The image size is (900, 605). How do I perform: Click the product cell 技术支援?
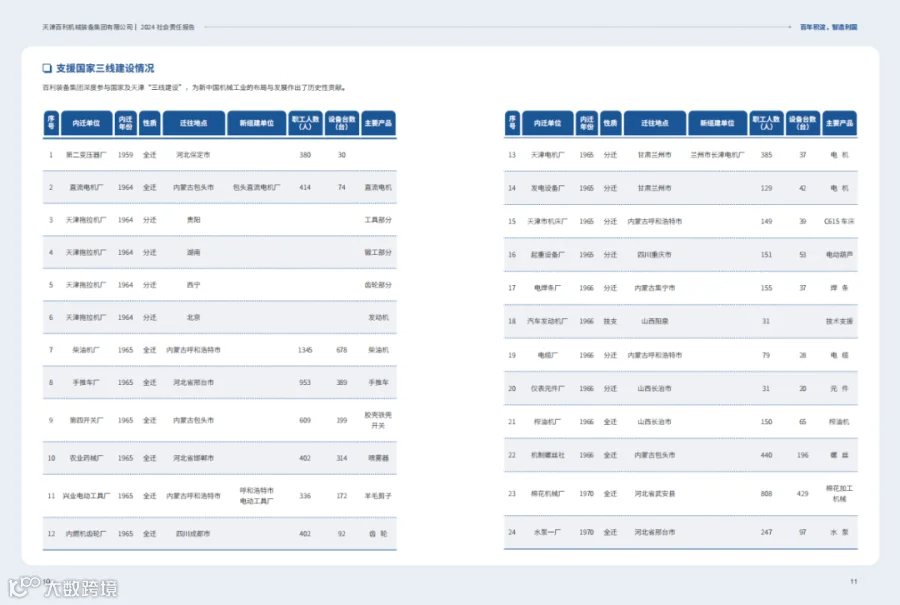839,321
